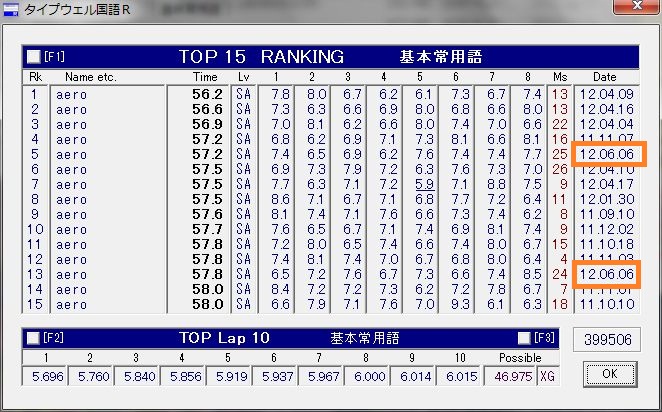Select the 399506 counter field

tap(607, 339)
